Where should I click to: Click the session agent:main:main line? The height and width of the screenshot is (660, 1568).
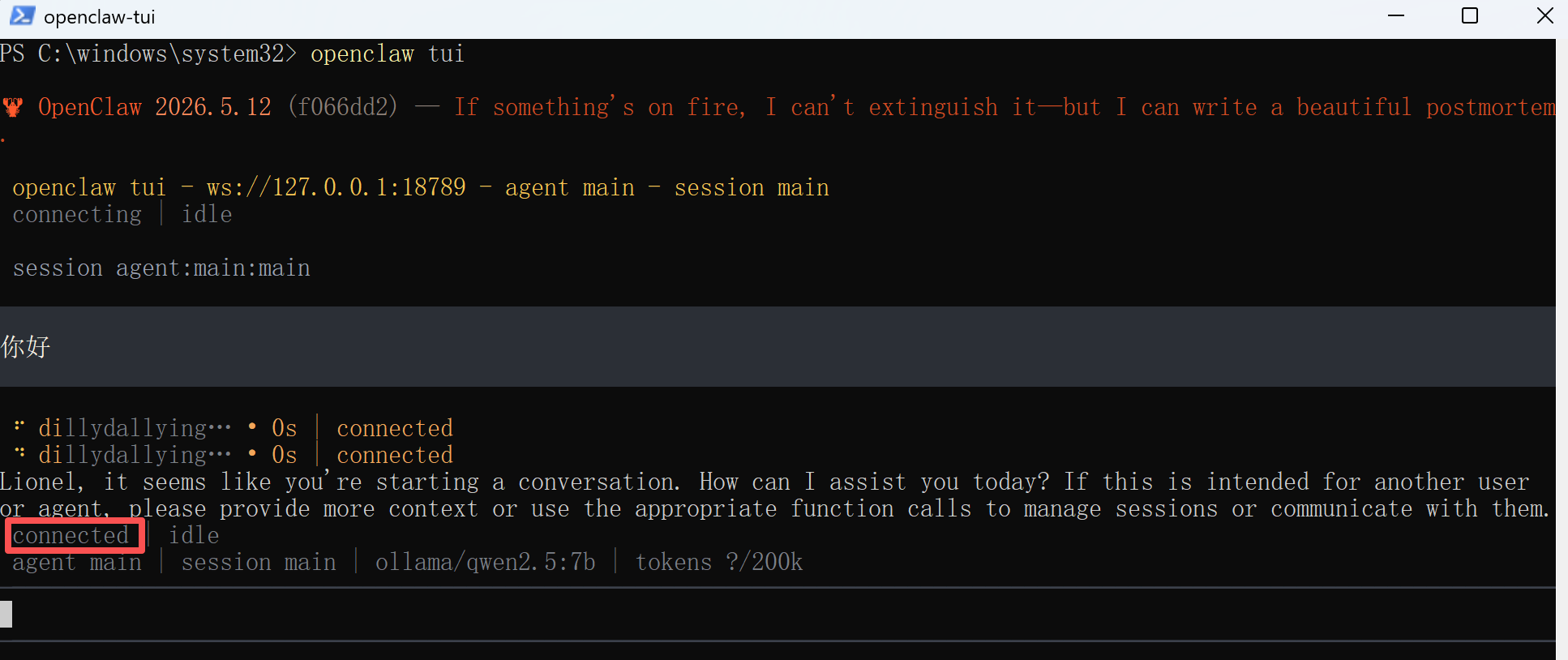(x=161, y=268)
